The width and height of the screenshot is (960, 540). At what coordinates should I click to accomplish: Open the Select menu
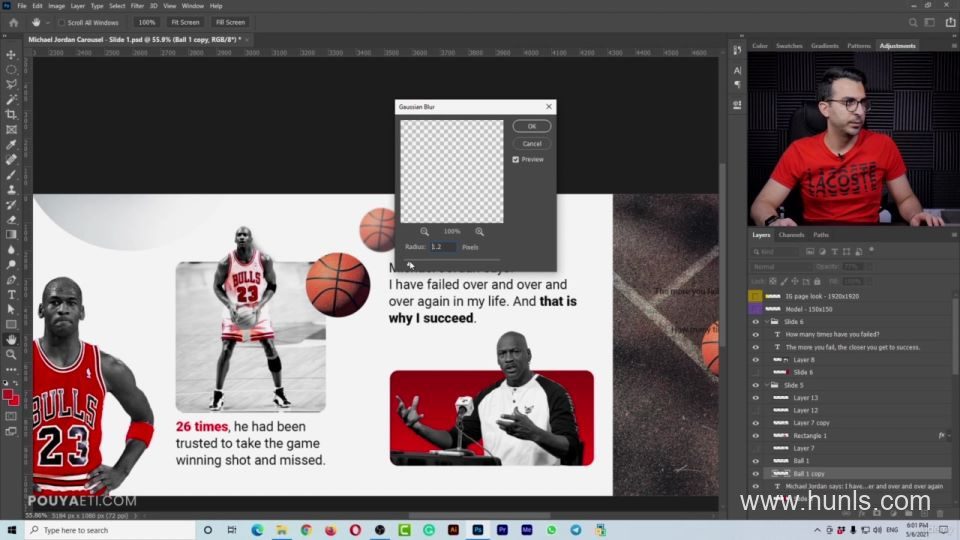[x=117, y=6]
